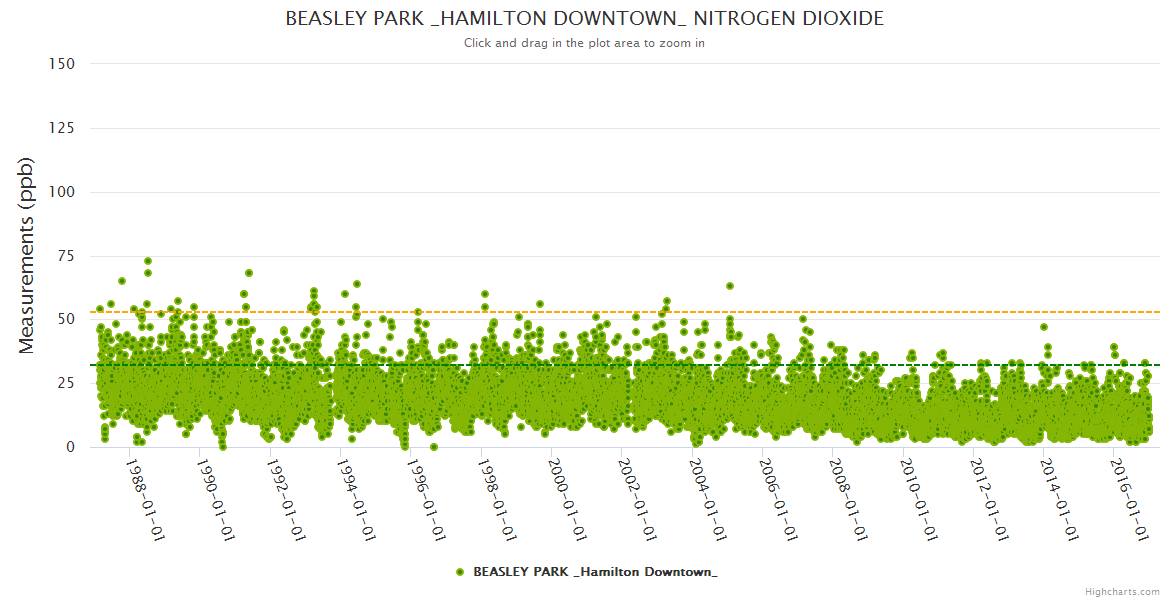Click the 2014 outlier point near 47 ppb
This screenshot has width=1170, height=600.
coord(1044,327)
